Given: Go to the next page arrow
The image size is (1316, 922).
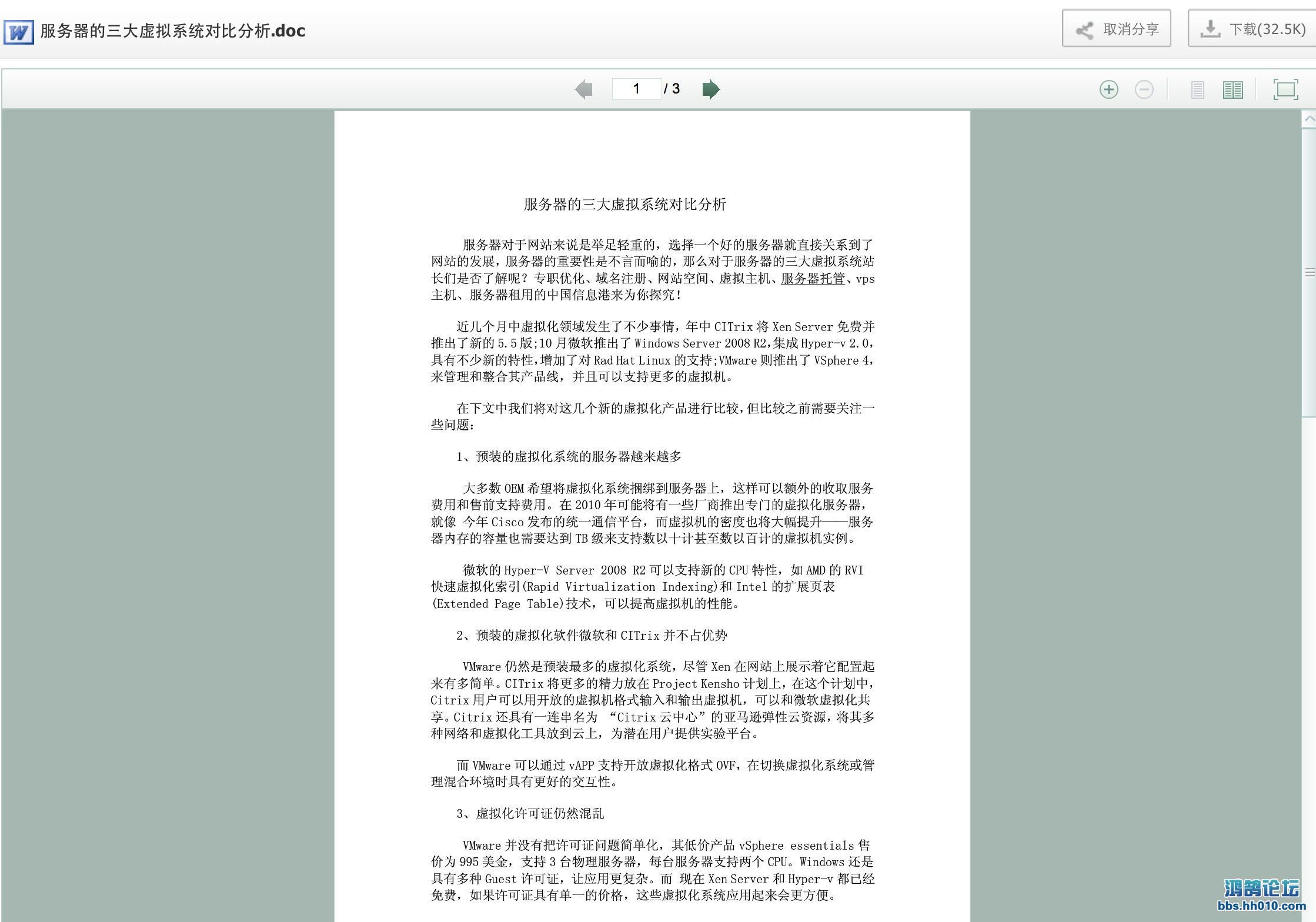Looking at the screenshot, I should [x=711, y=89].
